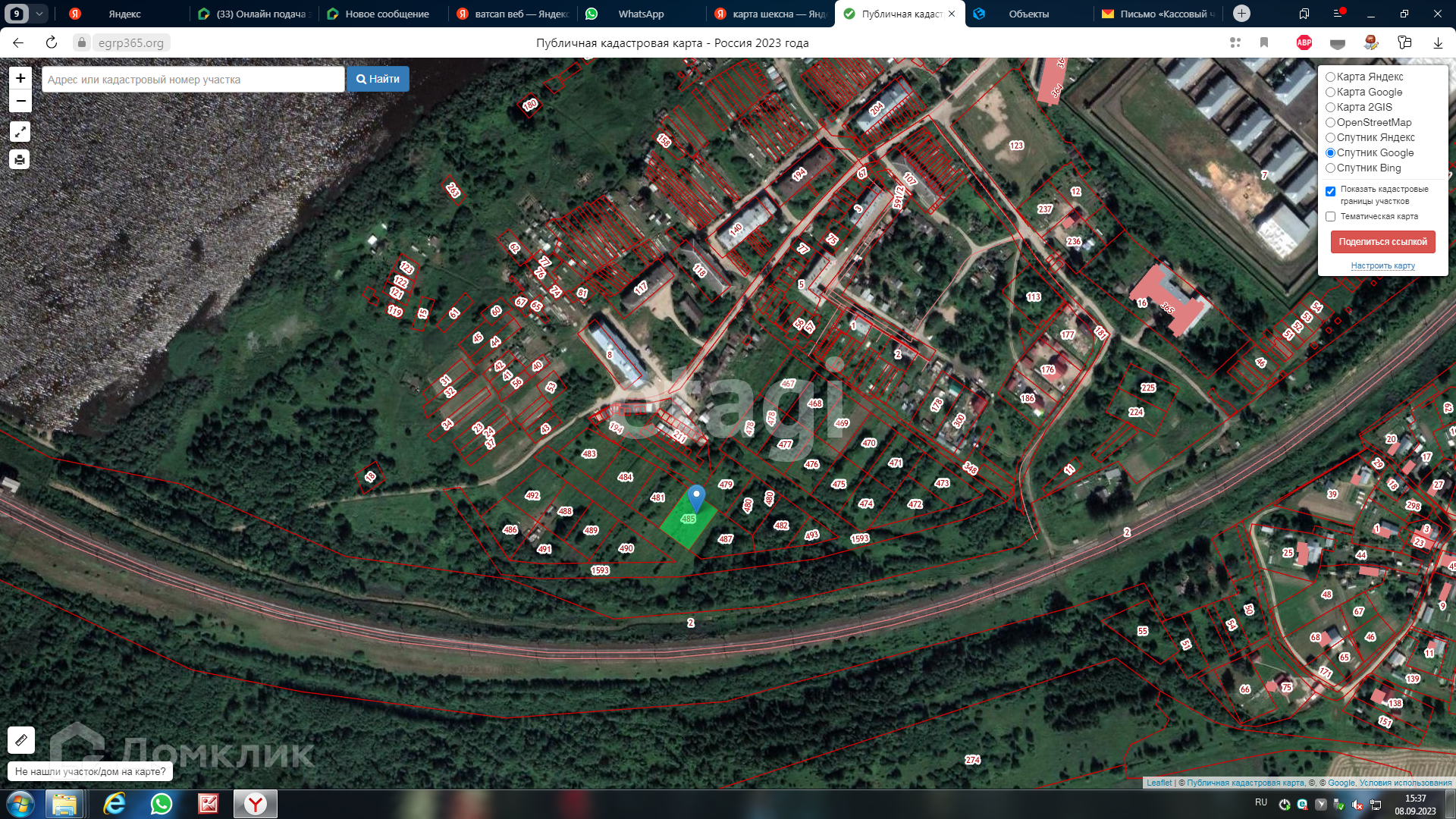Zoom in the cadastral map
This screenshot has width=1456, height=819.
click(x=20, y=78)
